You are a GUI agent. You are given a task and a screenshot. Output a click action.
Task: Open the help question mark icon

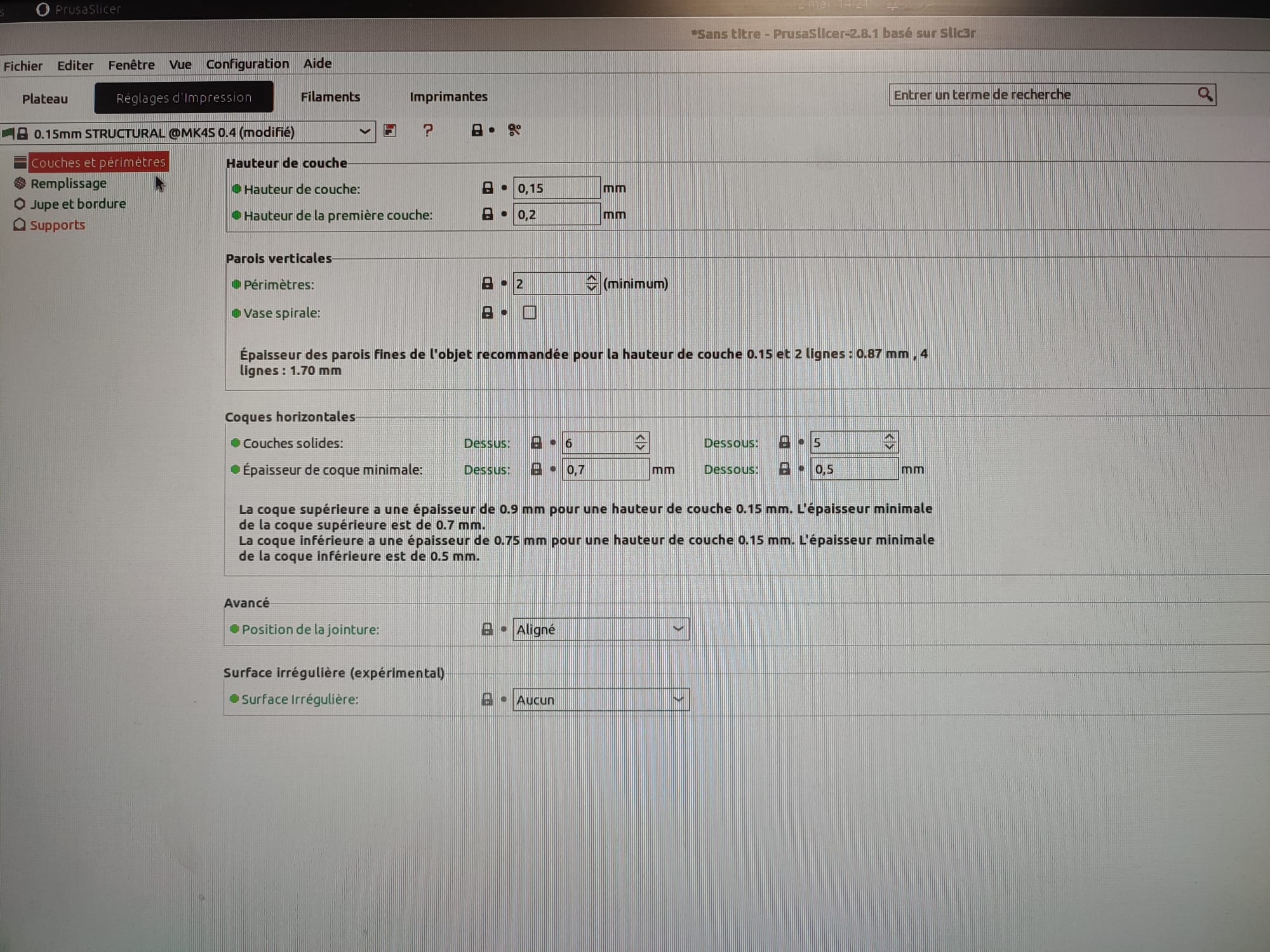(x=428, y=130)
